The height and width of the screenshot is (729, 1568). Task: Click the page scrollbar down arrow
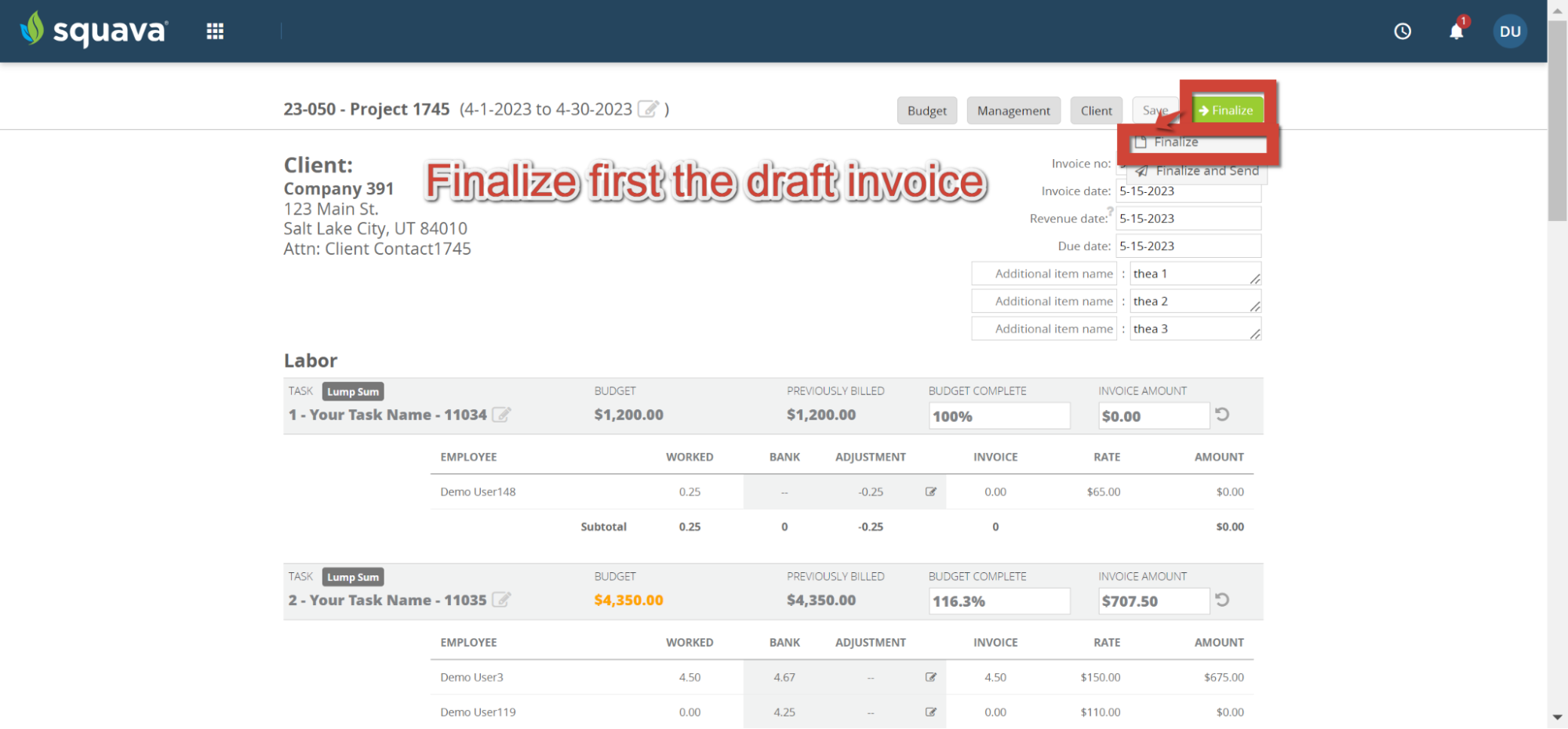1557,717
